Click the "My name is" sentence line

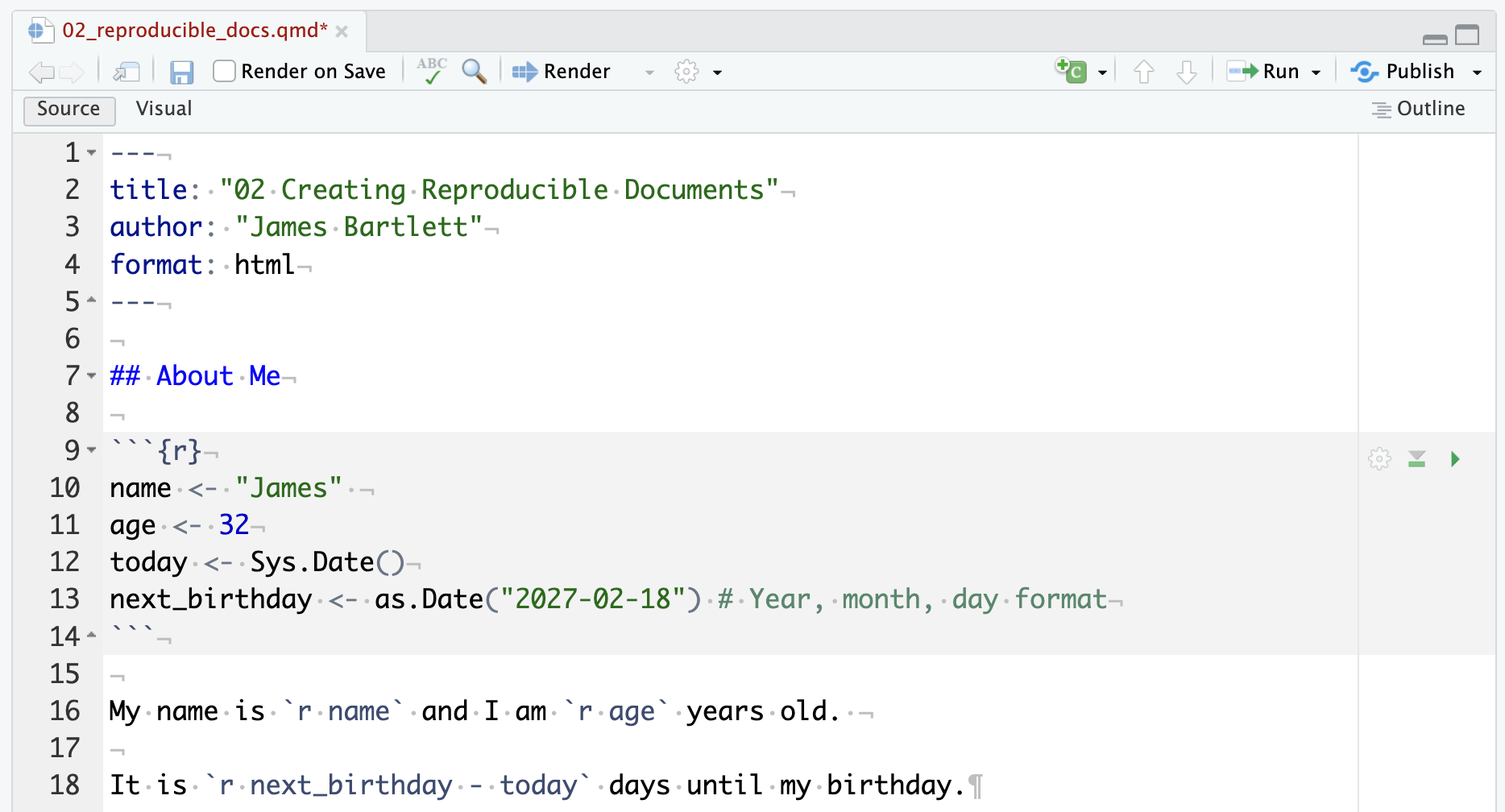[475, 710]
